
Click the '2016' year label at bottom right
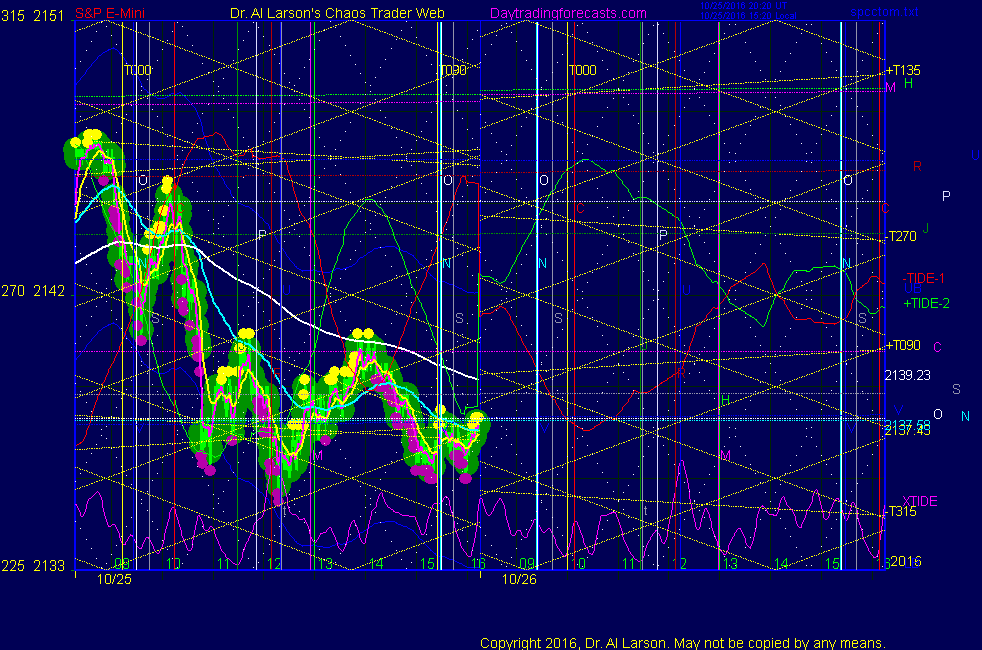(906, 561)
